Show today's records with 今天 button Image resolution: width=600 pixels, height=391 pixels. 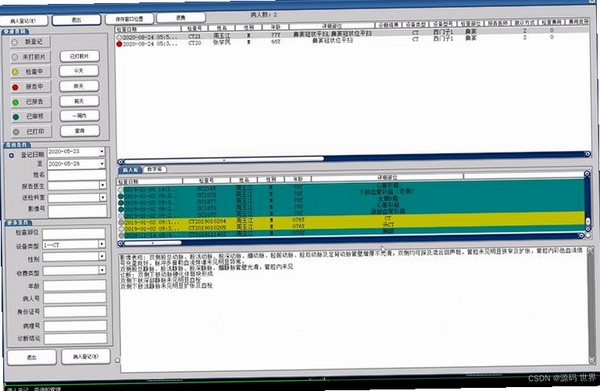[79, 71]
